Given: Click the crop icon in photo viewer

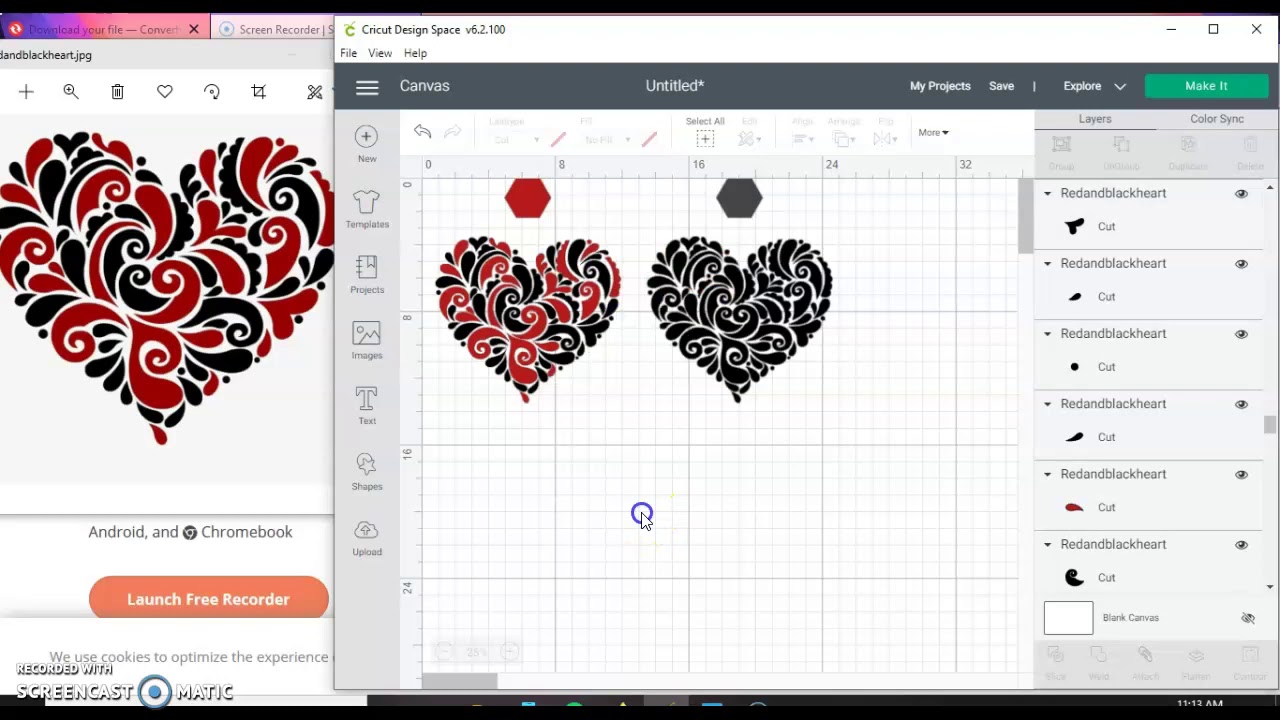Looking at the screenshot, I should tap(259, 92).
